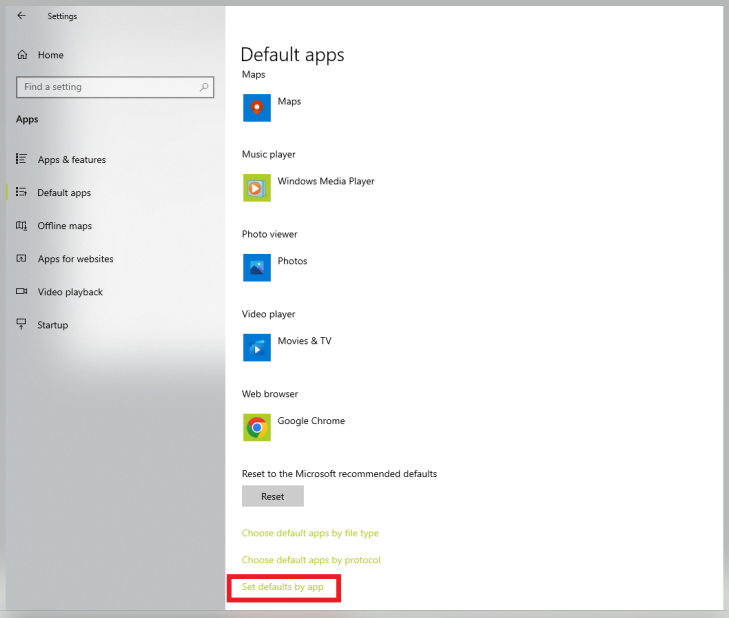Viewport: 729px width, 618px height.
Task: Click the Home label in sidebar
Action: pyautogui.click(x=51, y=55)
